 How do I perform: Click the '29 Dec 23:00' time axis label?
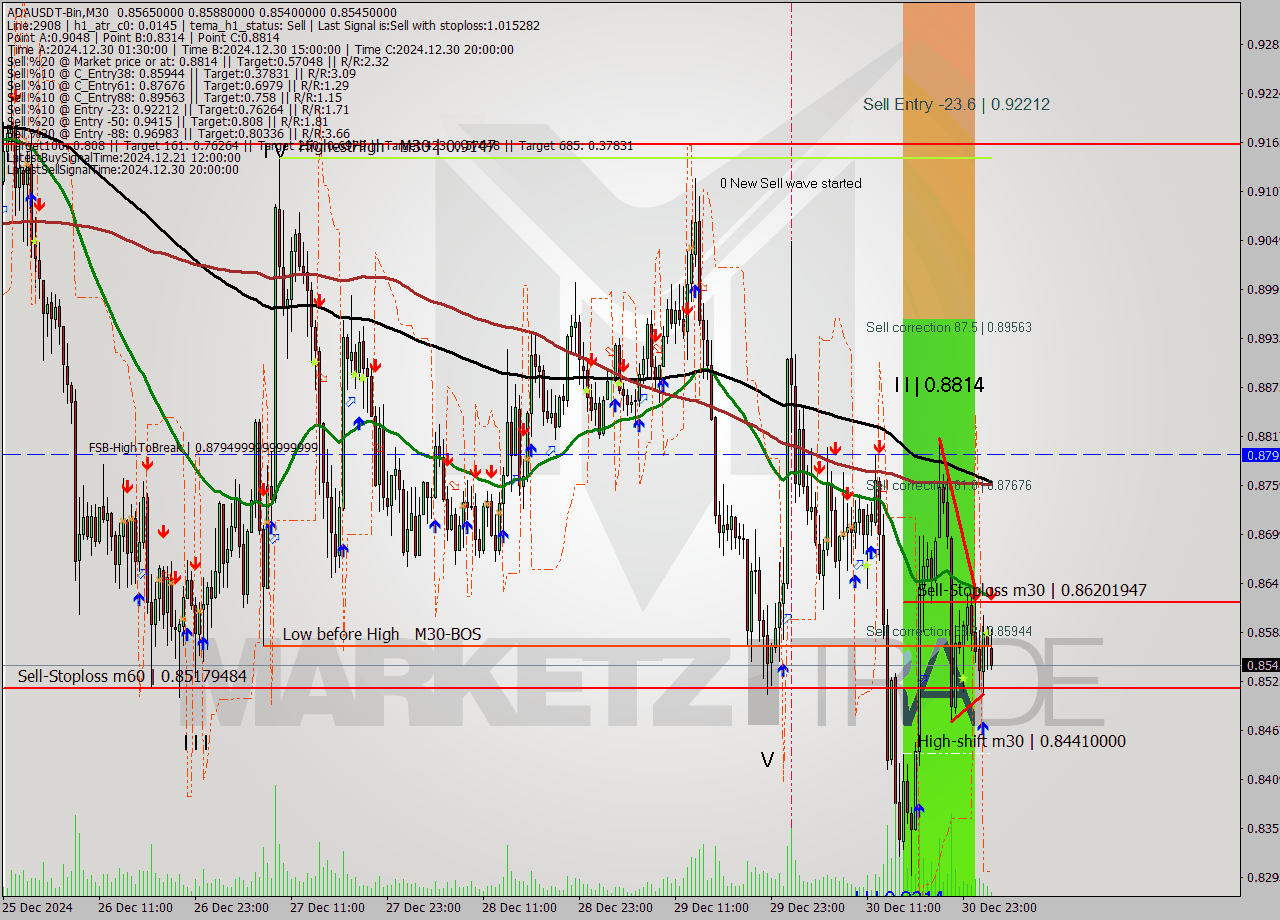[807, 908]
